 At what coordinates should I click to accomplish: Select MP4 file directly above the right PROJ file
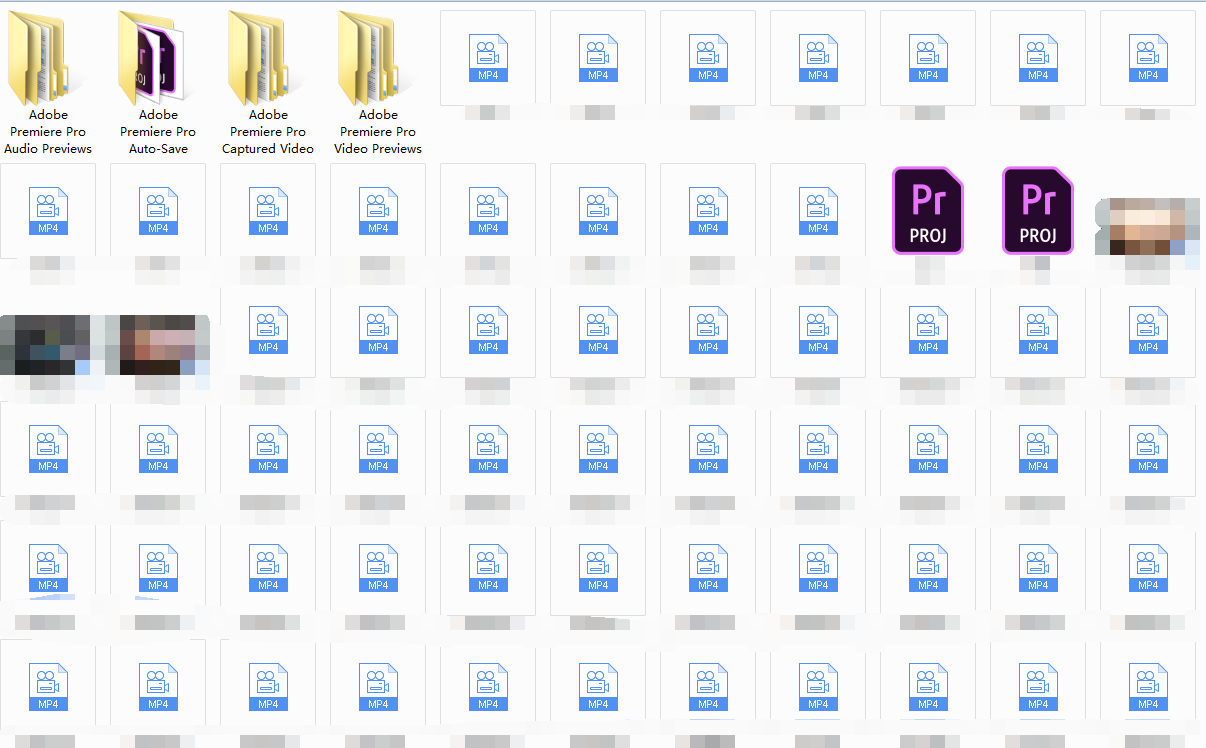[1038, 58]
